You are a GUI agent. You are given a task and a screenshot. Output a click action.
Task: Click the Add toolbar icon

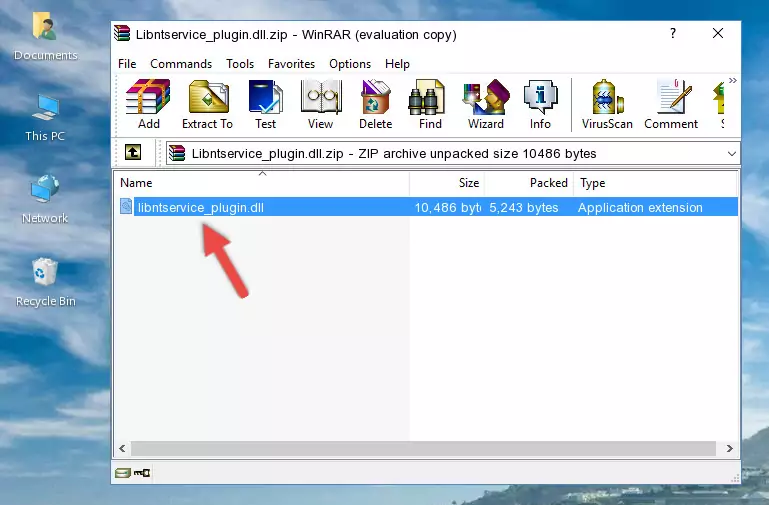coord(148,104)
